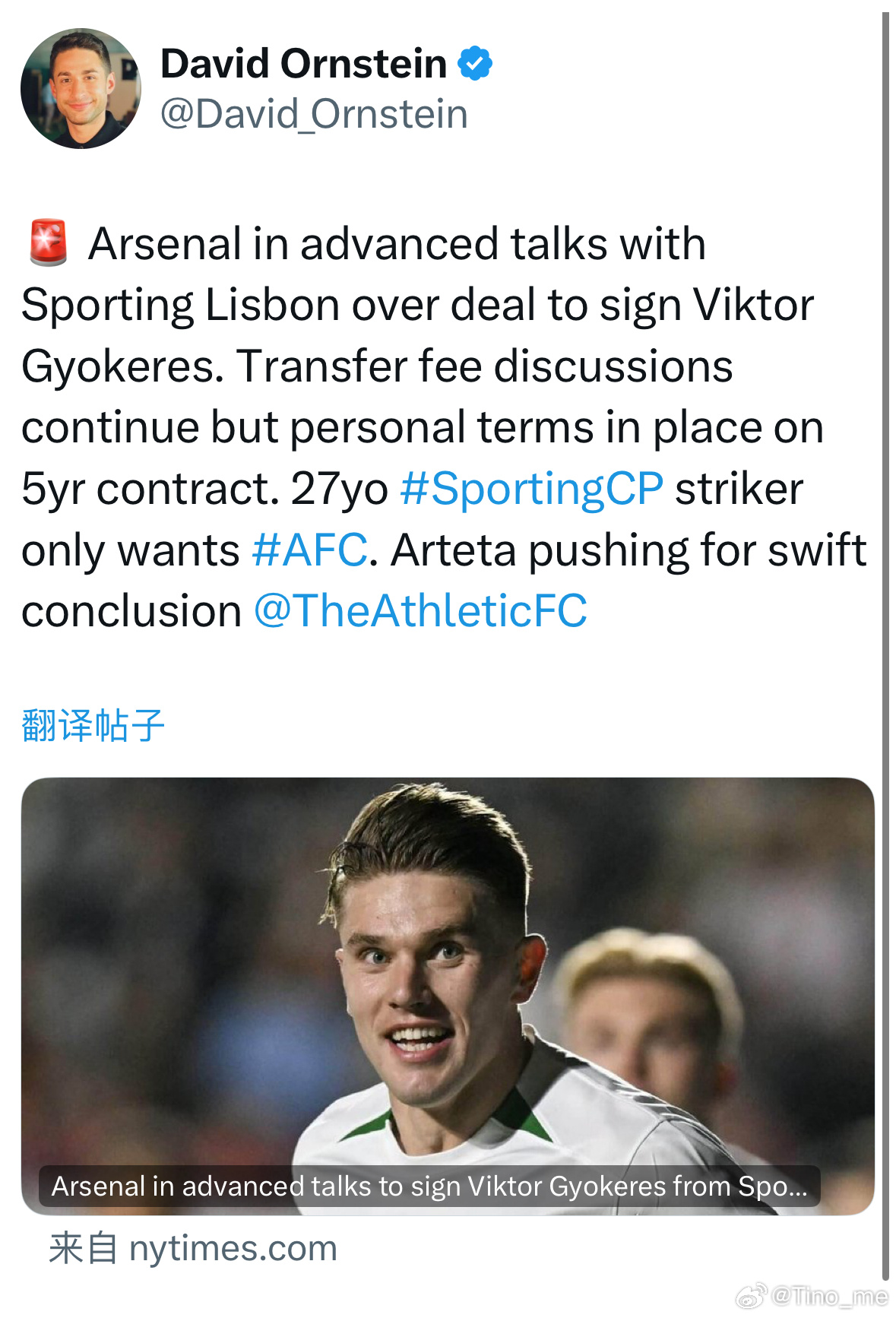Open David Ornstein's profile avatar

pyautogui.click(x=81, y=88)
